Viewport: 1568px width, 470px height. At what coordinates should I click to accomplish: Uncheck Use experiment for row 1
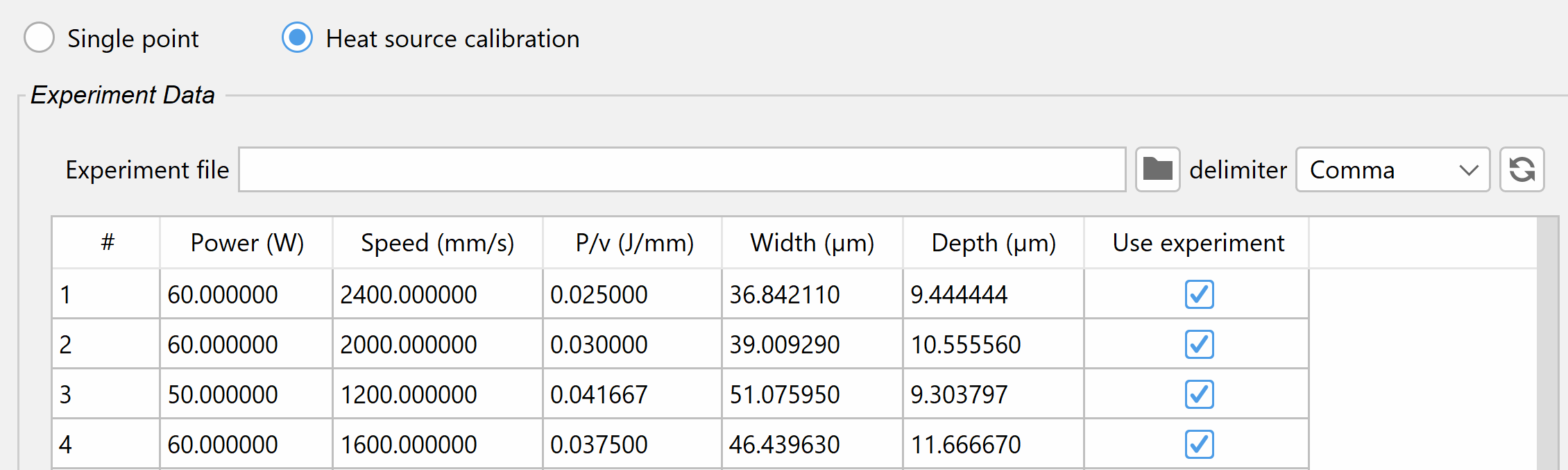click(1199, 294)
